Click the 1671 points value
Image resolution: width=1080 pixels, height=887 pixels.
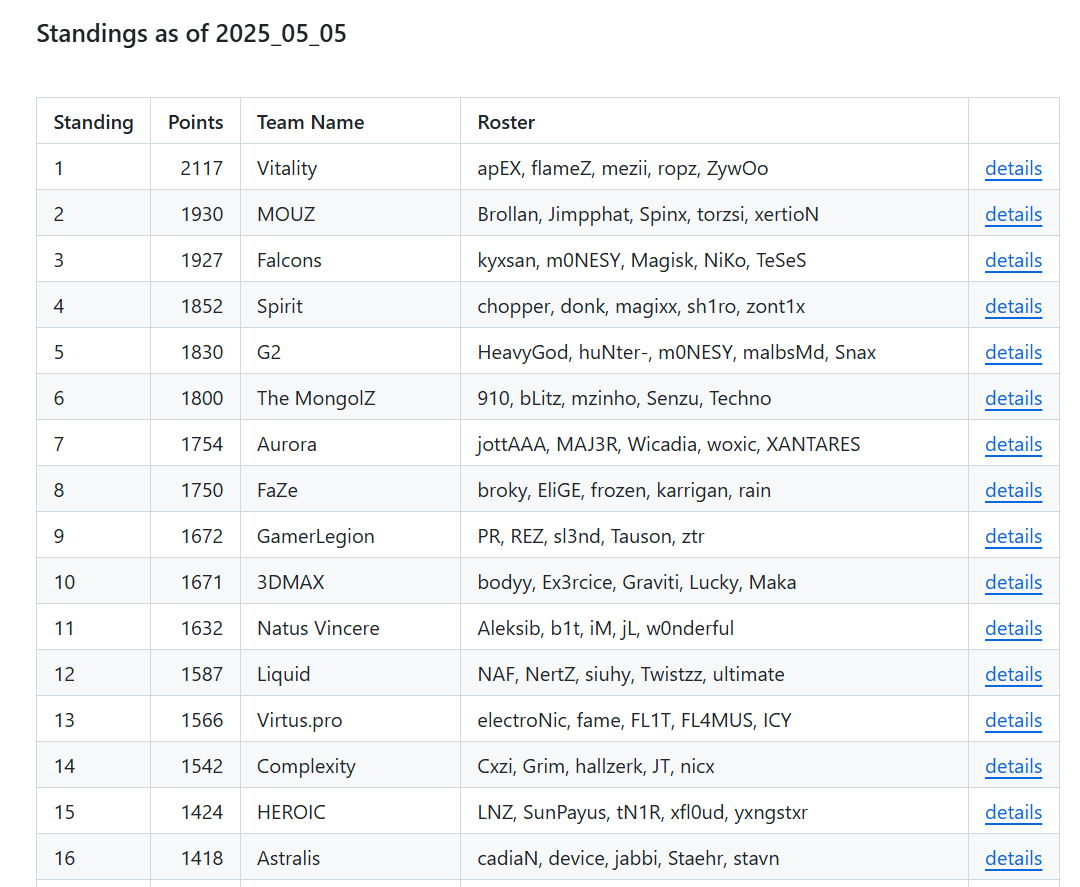[202, 582]
